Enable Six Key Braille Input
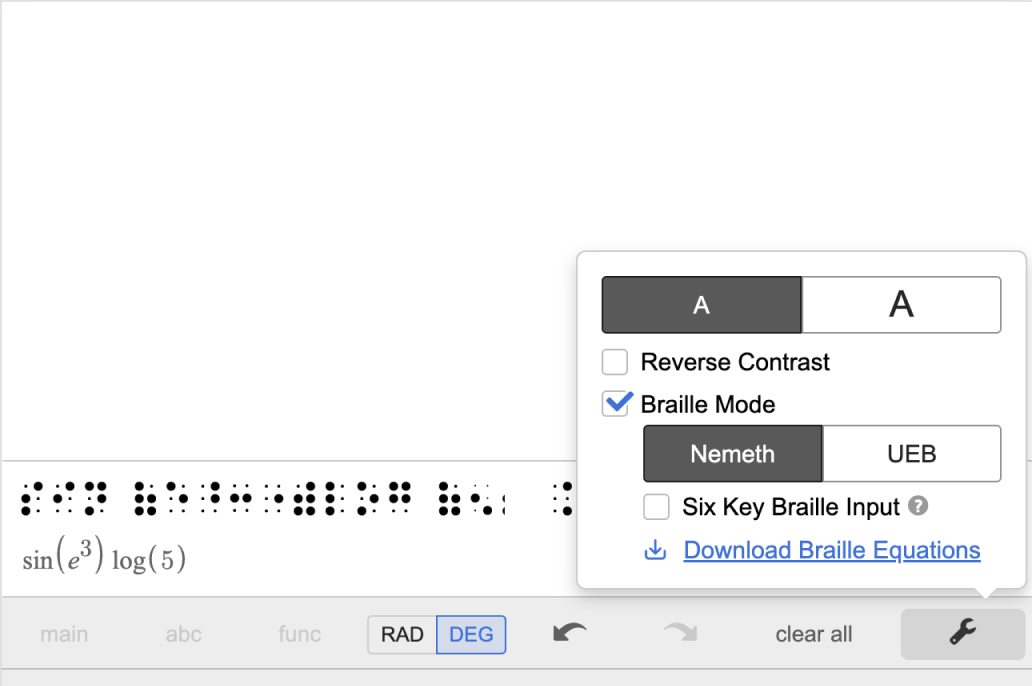The width and height of the screenshot is (1032, 686). [656, 507]
